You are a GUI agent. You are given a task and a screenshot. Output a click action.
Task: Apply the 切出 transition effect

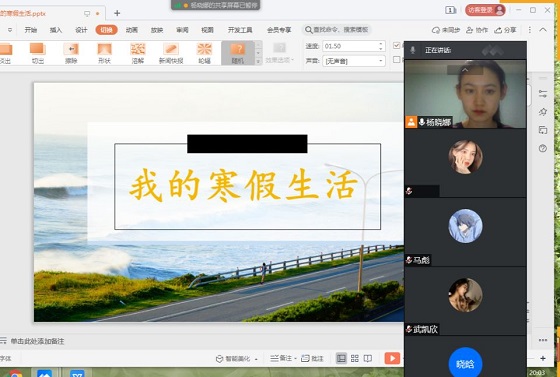(x=38, y=53)
